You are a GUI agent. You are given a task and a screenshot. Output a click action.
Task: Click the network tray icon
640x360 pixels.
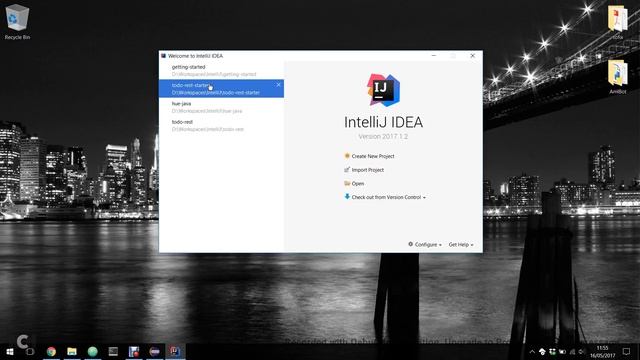pos(572,352)
